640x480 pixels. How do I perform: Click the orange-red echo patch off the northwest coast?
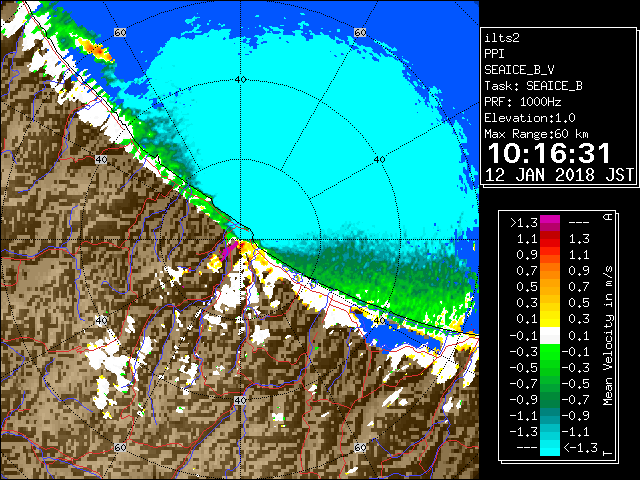[96, 48]
